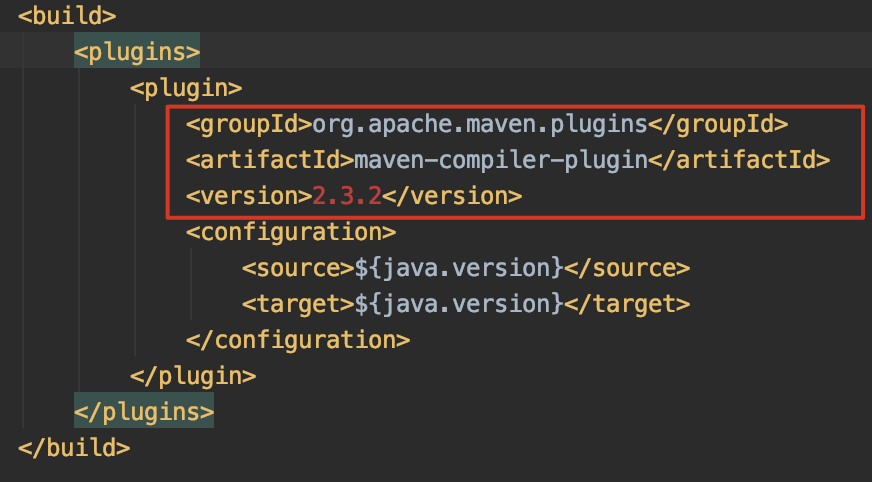Image resolution: width=872 pixels, height=482 pixels.
Task: Click the closing build tag
Action: [x=74, y=448]
